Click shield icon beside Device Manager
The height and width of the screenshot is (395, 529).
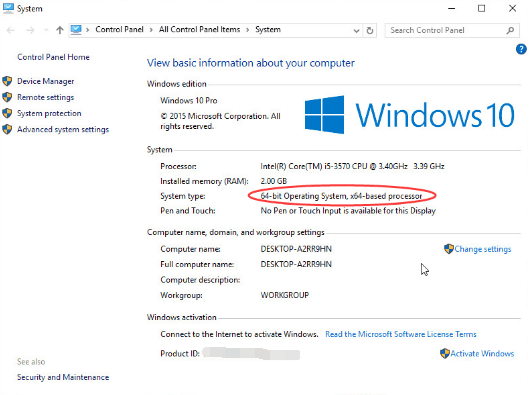(x=7, y=81)
